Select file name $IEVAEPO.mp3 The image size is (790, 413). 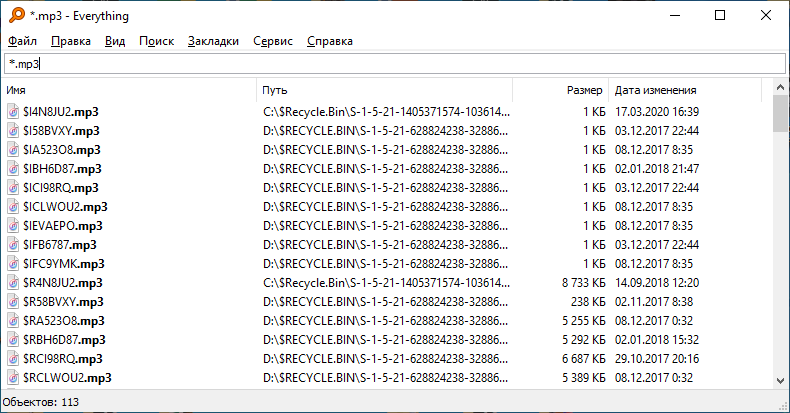pyautogui.click(x=62, y=226)
